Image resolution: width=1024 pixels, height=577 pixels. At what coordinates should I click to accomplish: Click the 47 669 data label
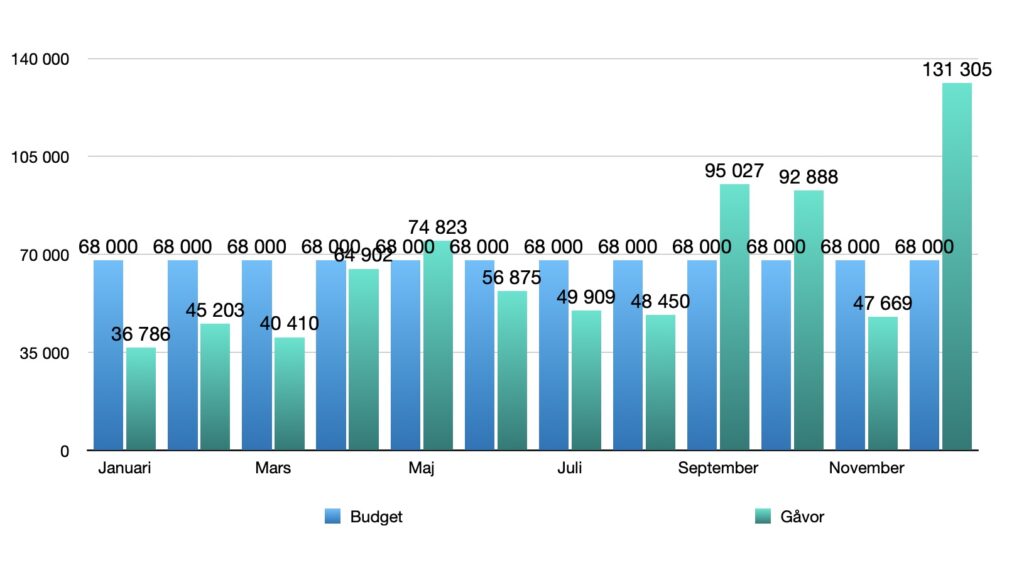point(882,303)
